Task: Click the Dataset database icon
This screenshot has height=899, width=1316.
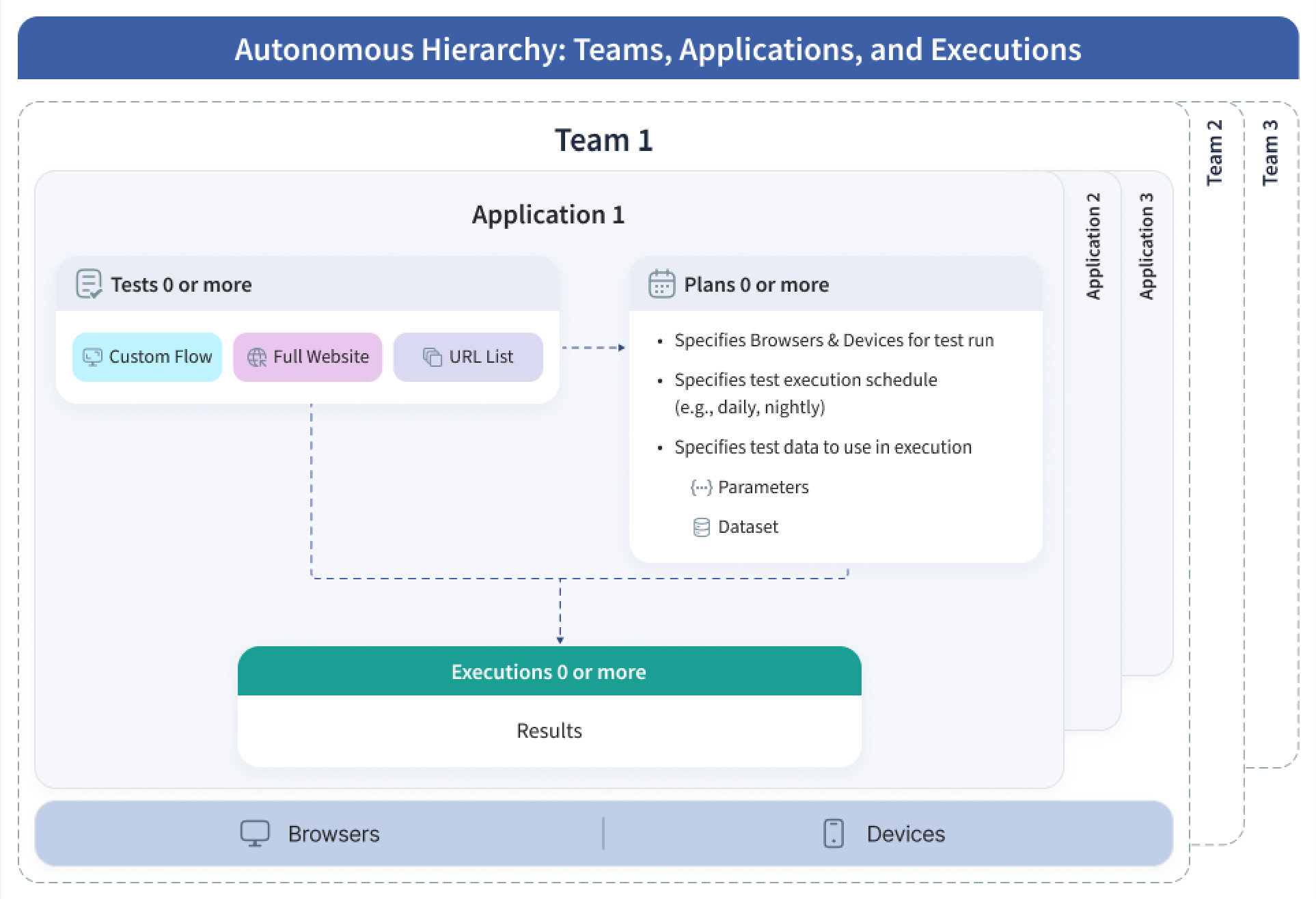Action: 701,527
